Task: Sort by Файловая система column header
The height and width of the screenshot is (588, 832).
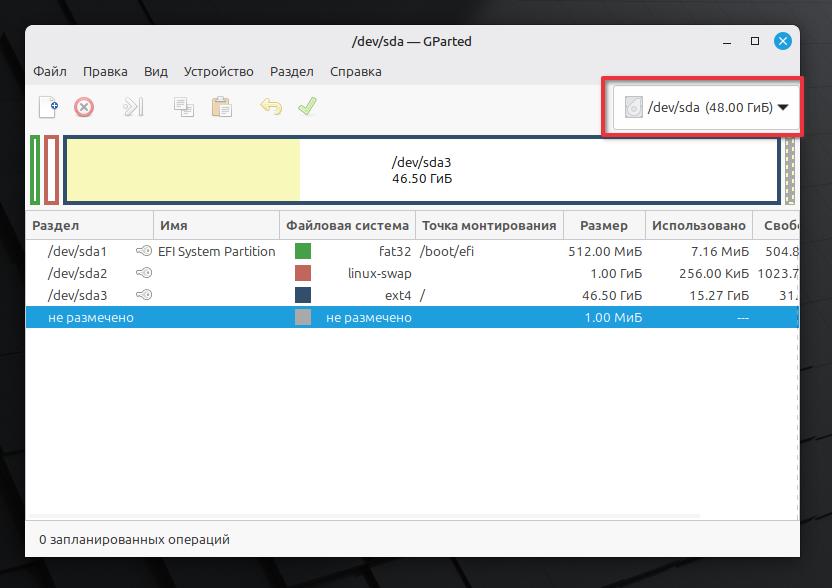Action: pos(348,226)
